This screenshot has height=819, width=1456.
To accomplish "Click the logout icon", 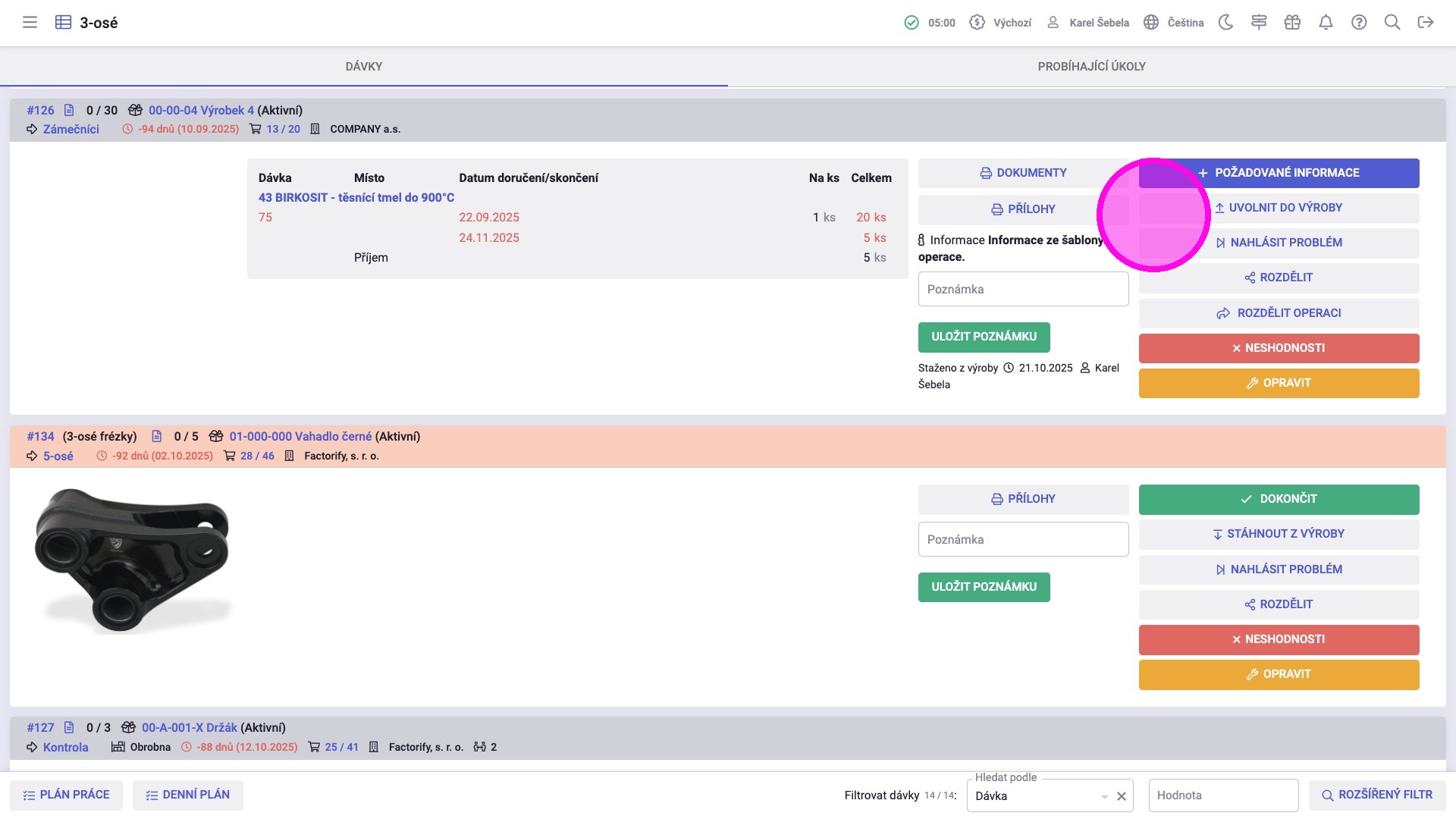I will click(x=1426, y=23).
